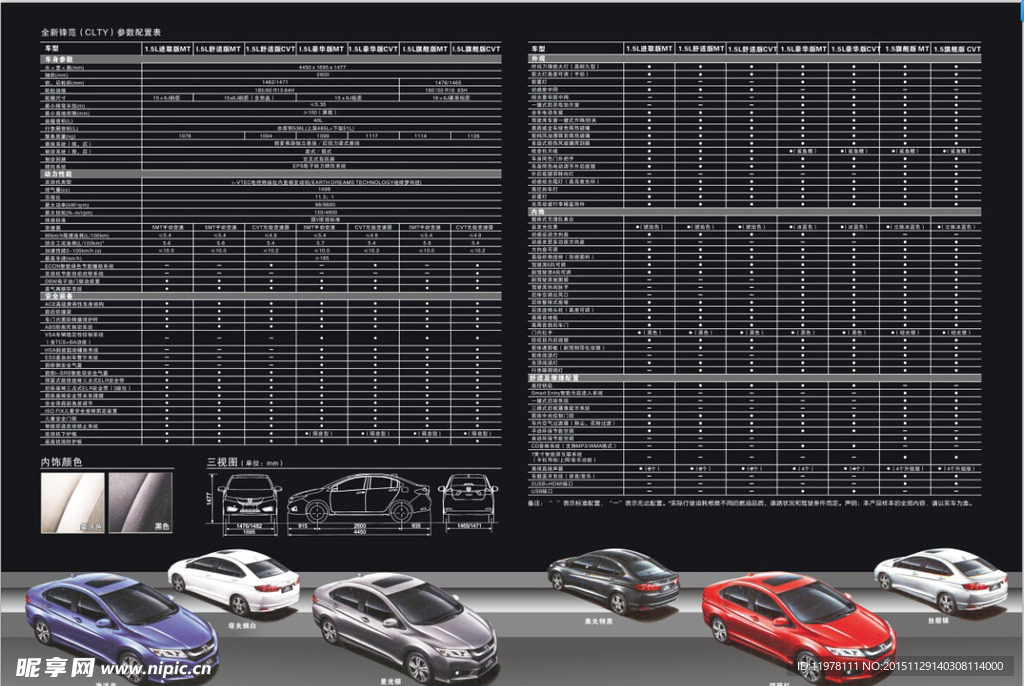Select the 车身参数 section header
Viewport: 1024px width, 686px height.
tap(271, 59)
